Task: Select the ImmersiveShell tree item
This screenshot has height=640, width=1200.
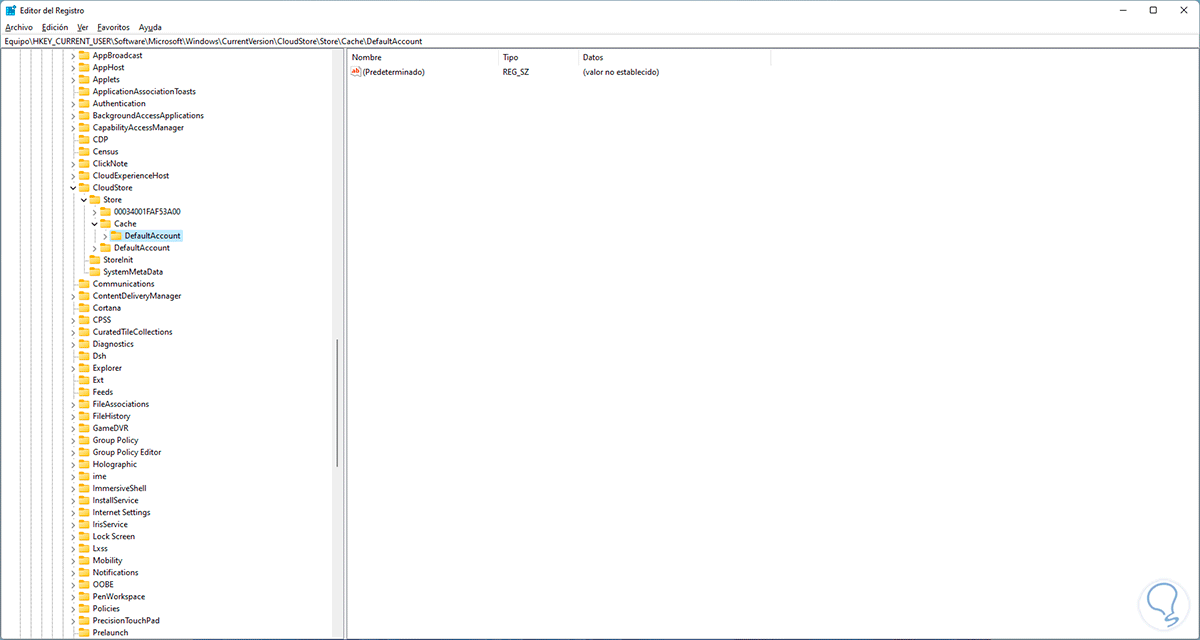Action: pyautogui.click(x=119, y=488)
